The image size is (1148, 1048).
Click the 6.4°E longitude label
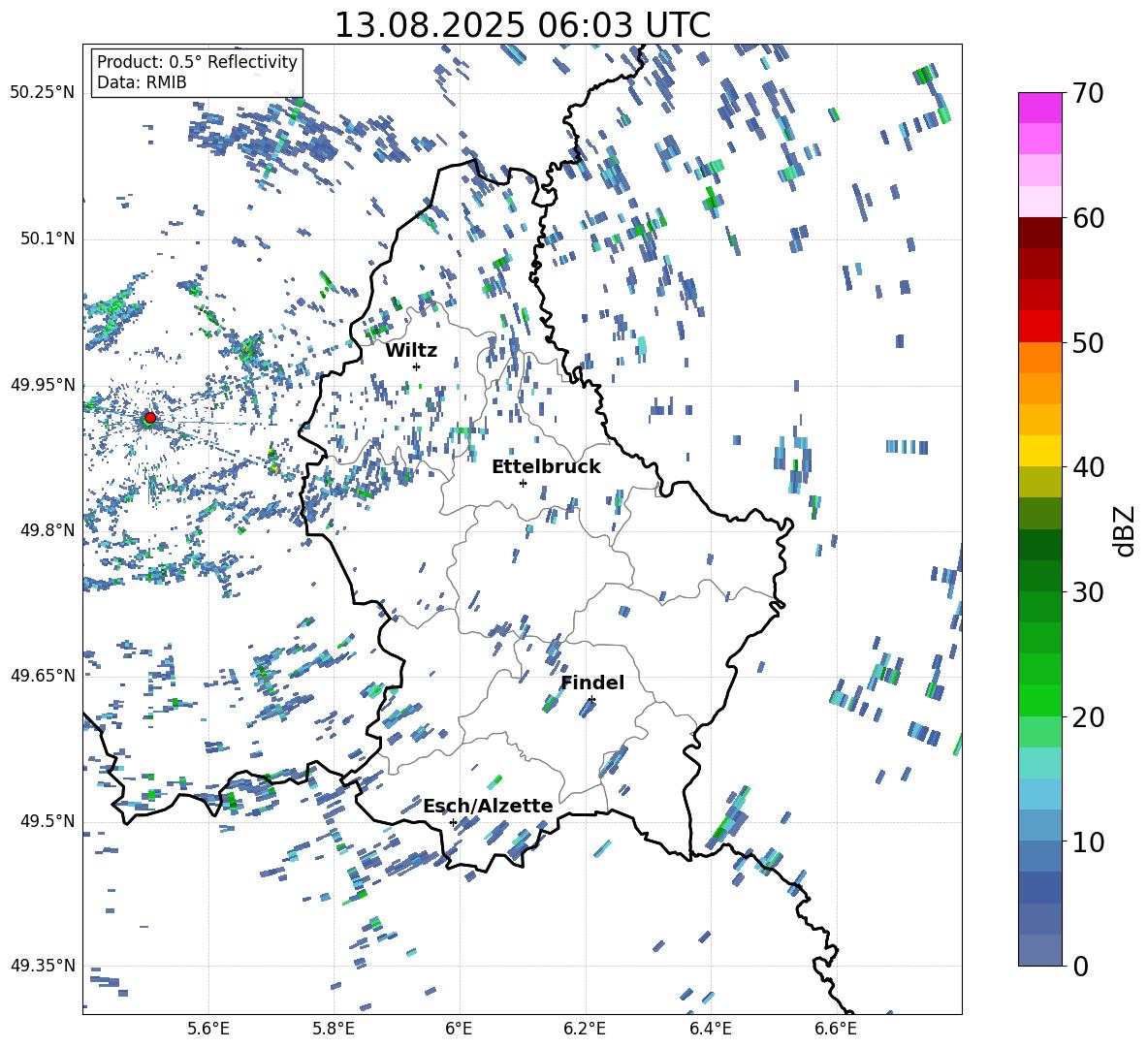tap(710, 1030)
